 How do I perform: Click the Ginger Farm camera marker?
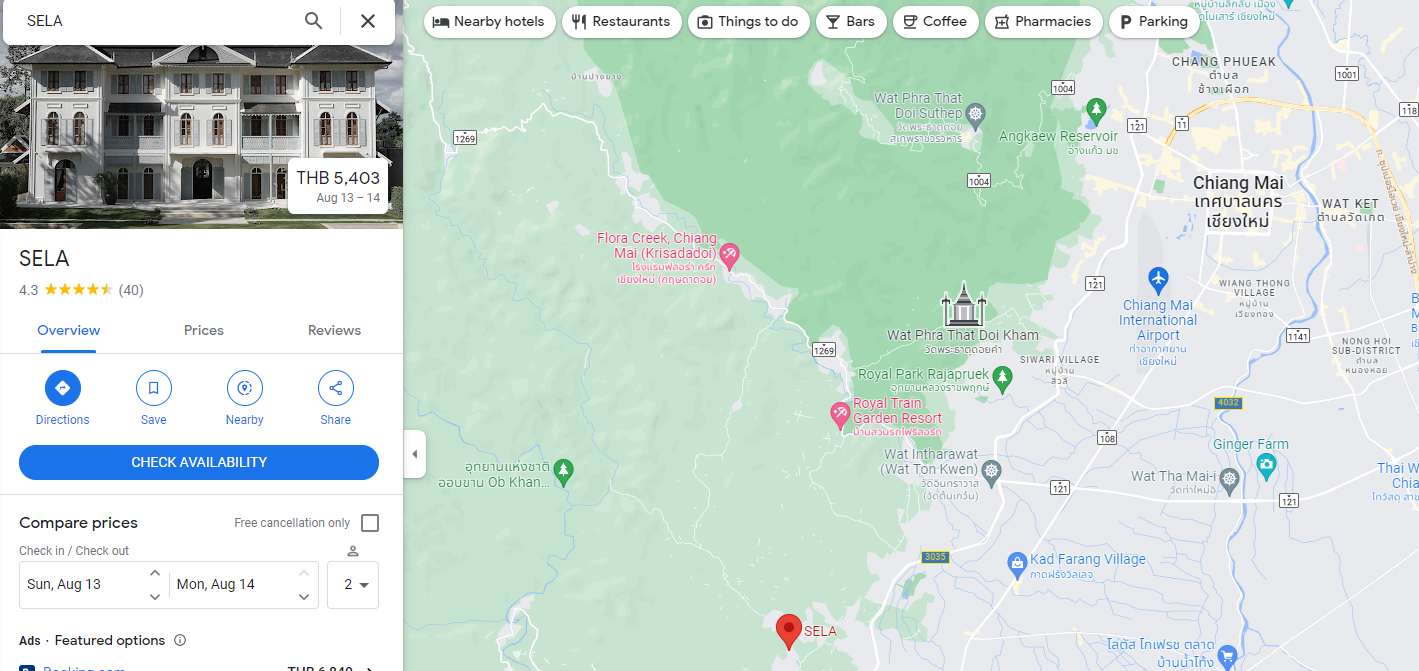click(x=1267, y=463)
